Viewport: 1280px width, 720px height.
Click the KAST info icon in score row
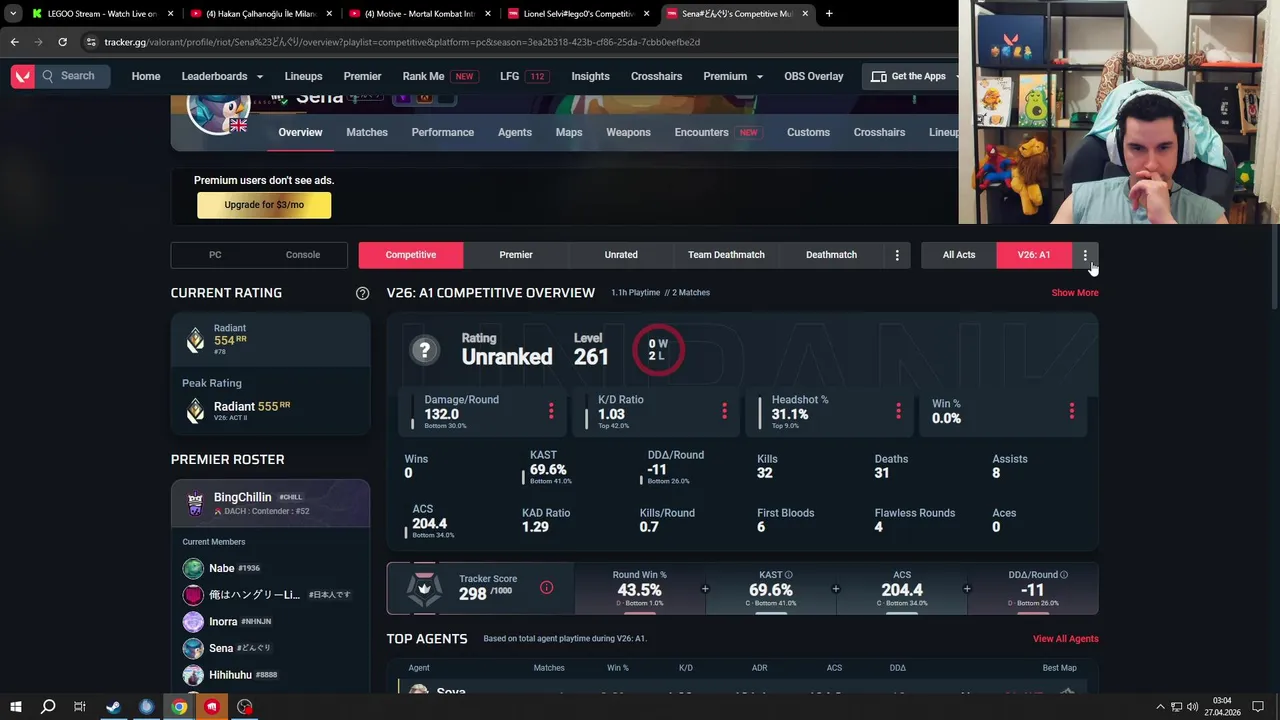click(x=789, y=575)
